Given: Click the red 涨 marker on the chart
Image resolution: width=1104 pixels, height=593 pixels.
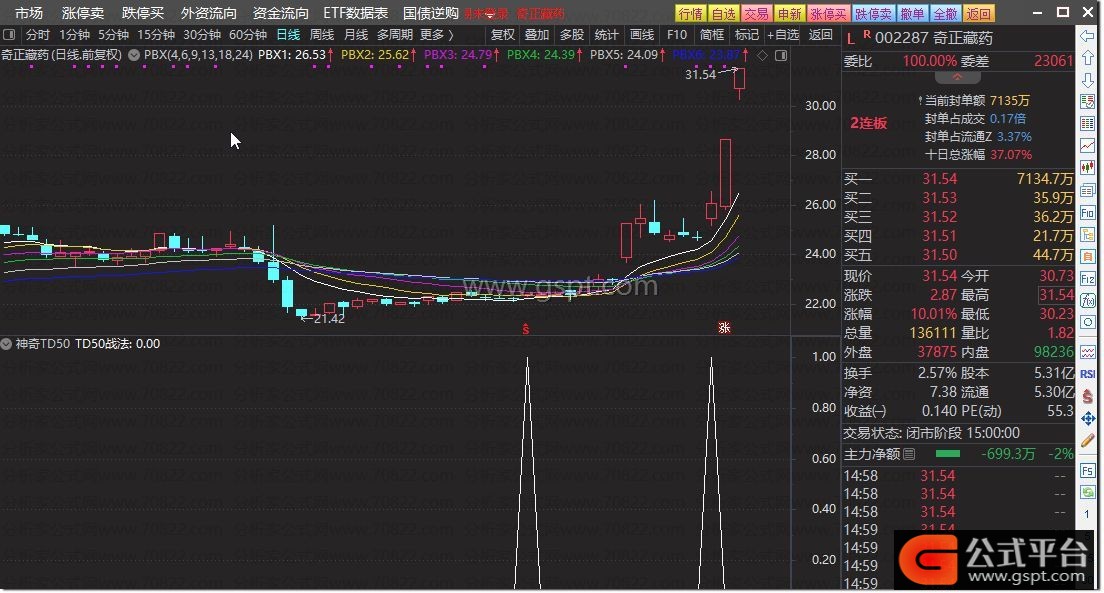Looking at the screenshot, I should (724, 327).
